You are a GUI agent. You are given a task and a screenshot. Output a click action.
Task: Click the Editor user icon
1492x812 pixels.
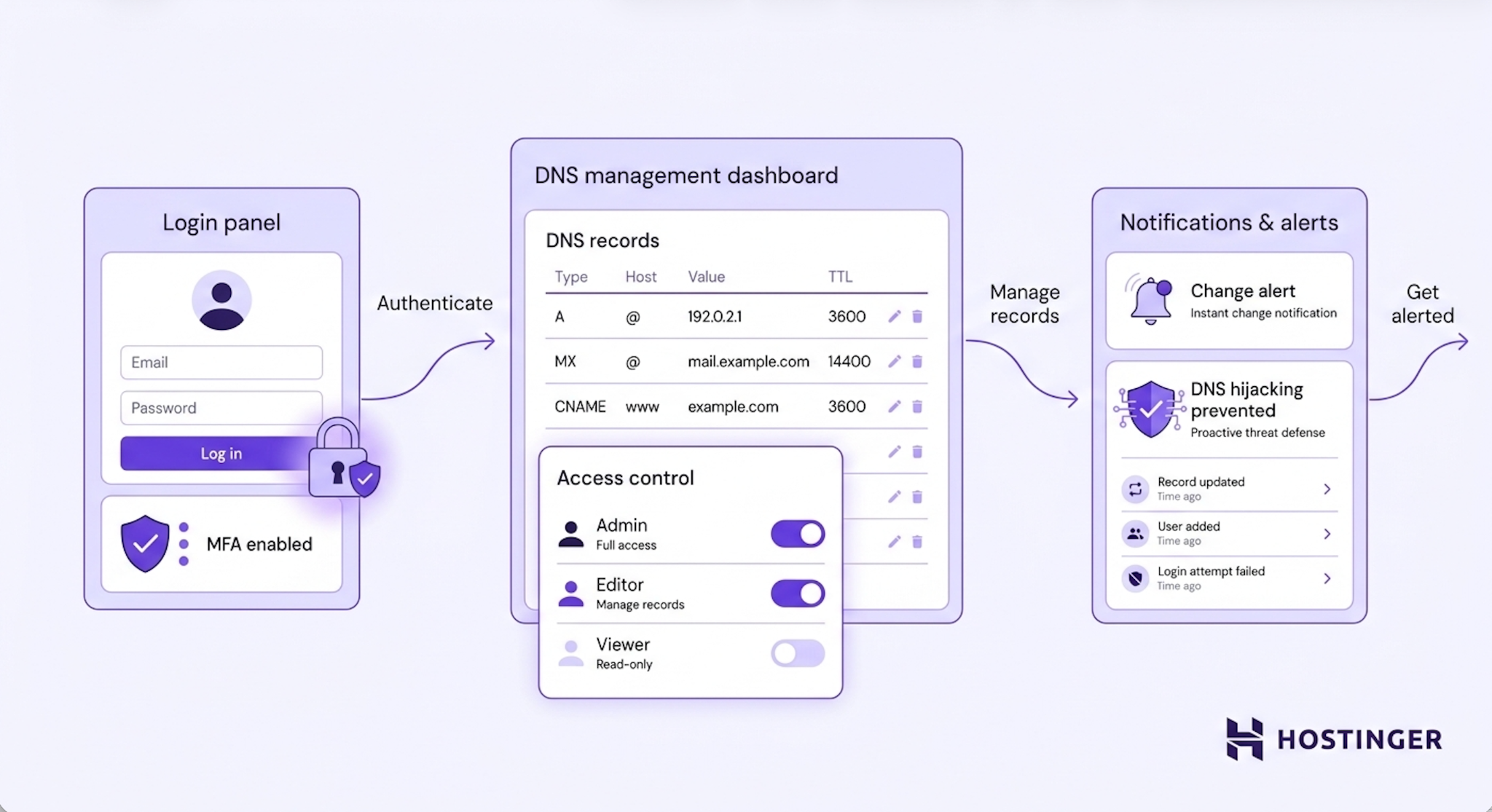pos(571,594)
